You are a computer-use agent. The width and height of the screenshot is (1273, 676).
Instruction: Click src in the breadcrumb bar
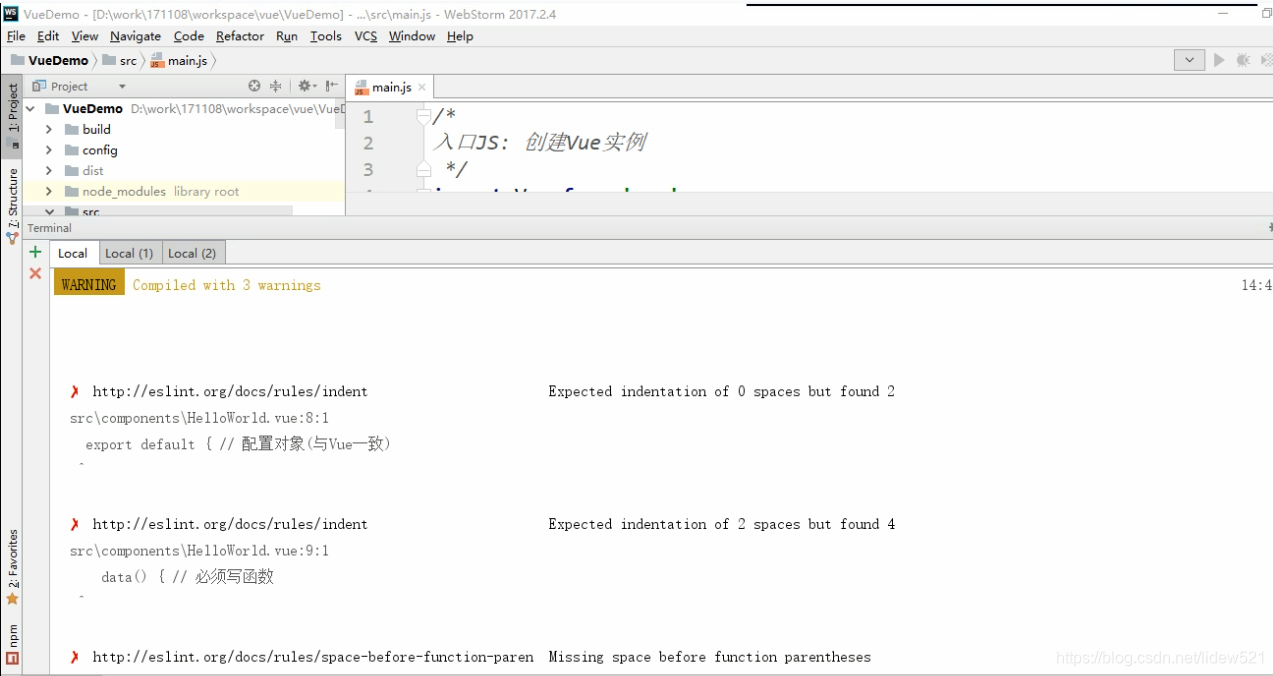[x=120, y=60]
